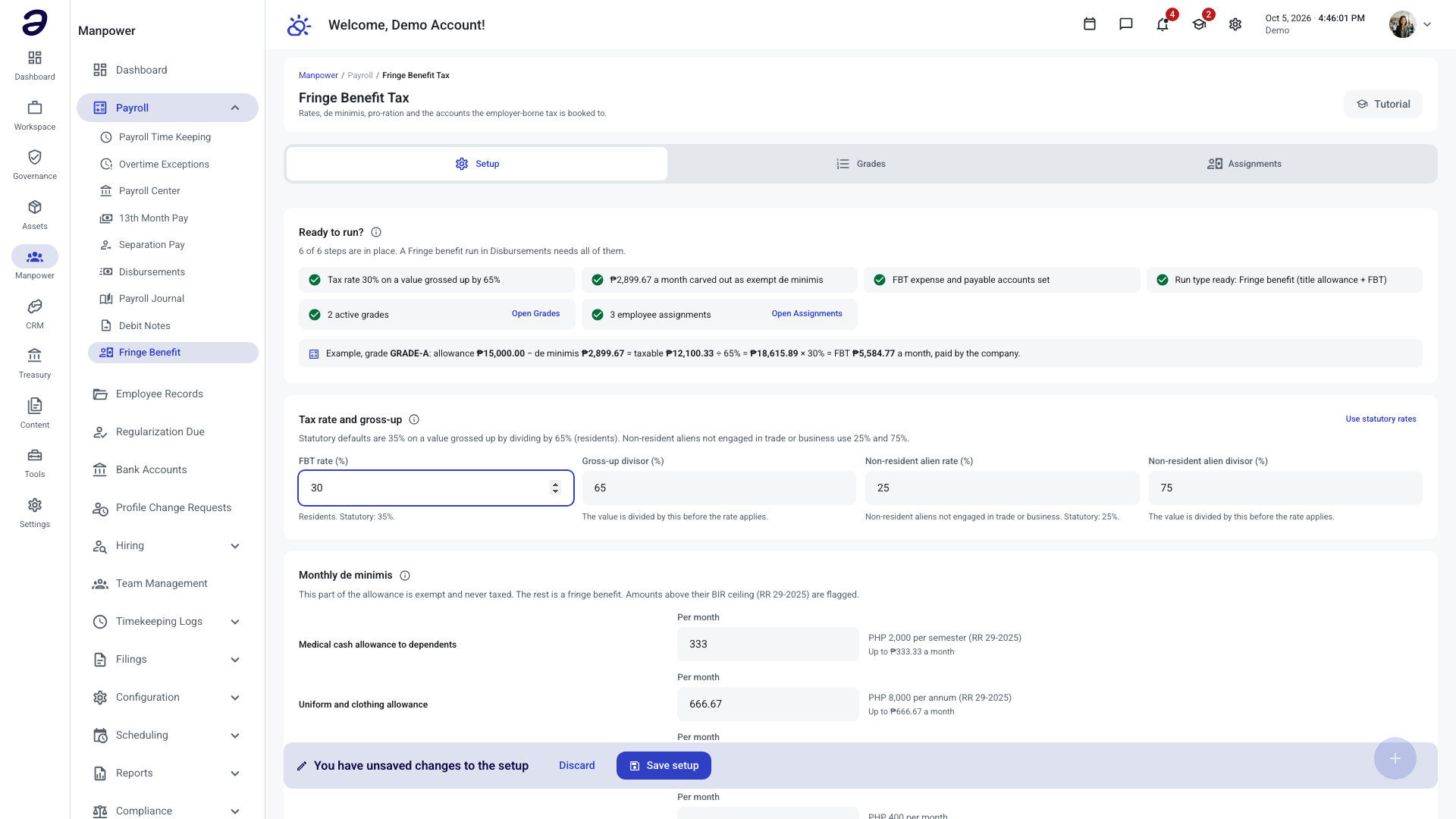The height and width of the screenshot is (819, 1456).
Task: Click the FBT rate stepper arrows
Action: (x=555, y=488)
